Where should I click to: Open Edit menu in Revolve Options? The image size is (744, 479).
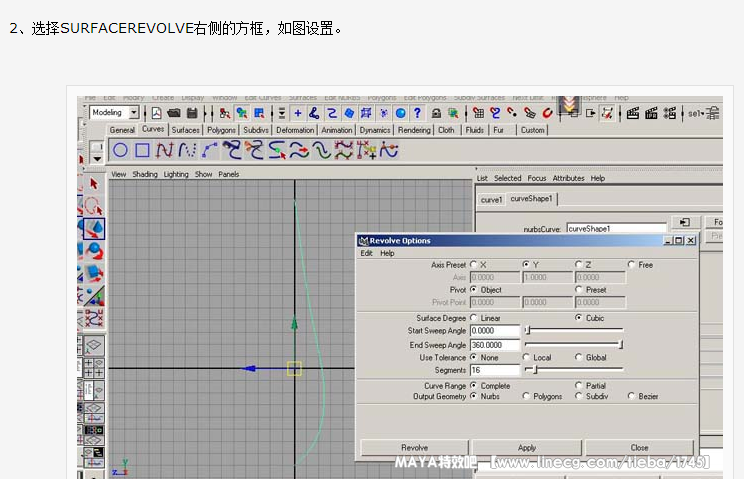(366, 253)
